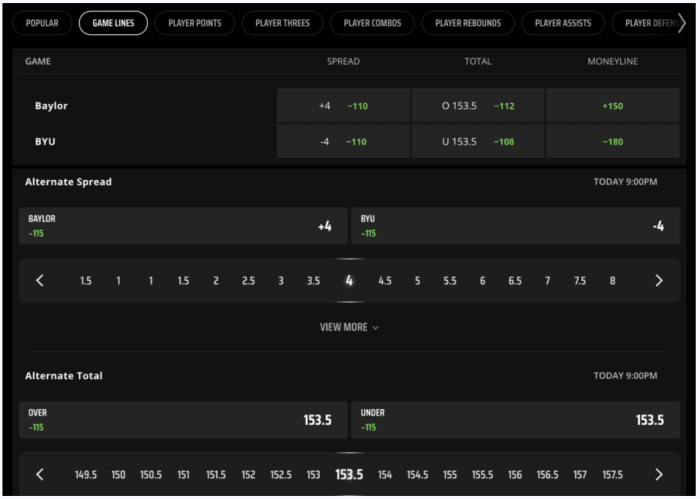Choose 154.5 on alternate total slider
This screenshot has width=700, height=499.
(417, 474)
